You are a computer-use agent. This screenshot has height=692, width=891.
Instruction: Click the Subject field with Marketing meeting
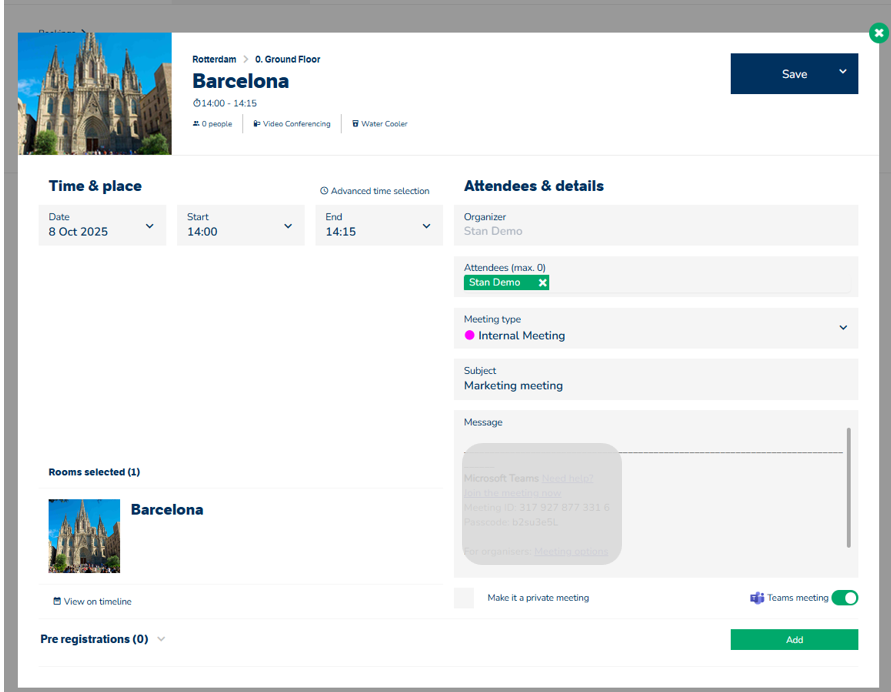[x=655, y=379]
